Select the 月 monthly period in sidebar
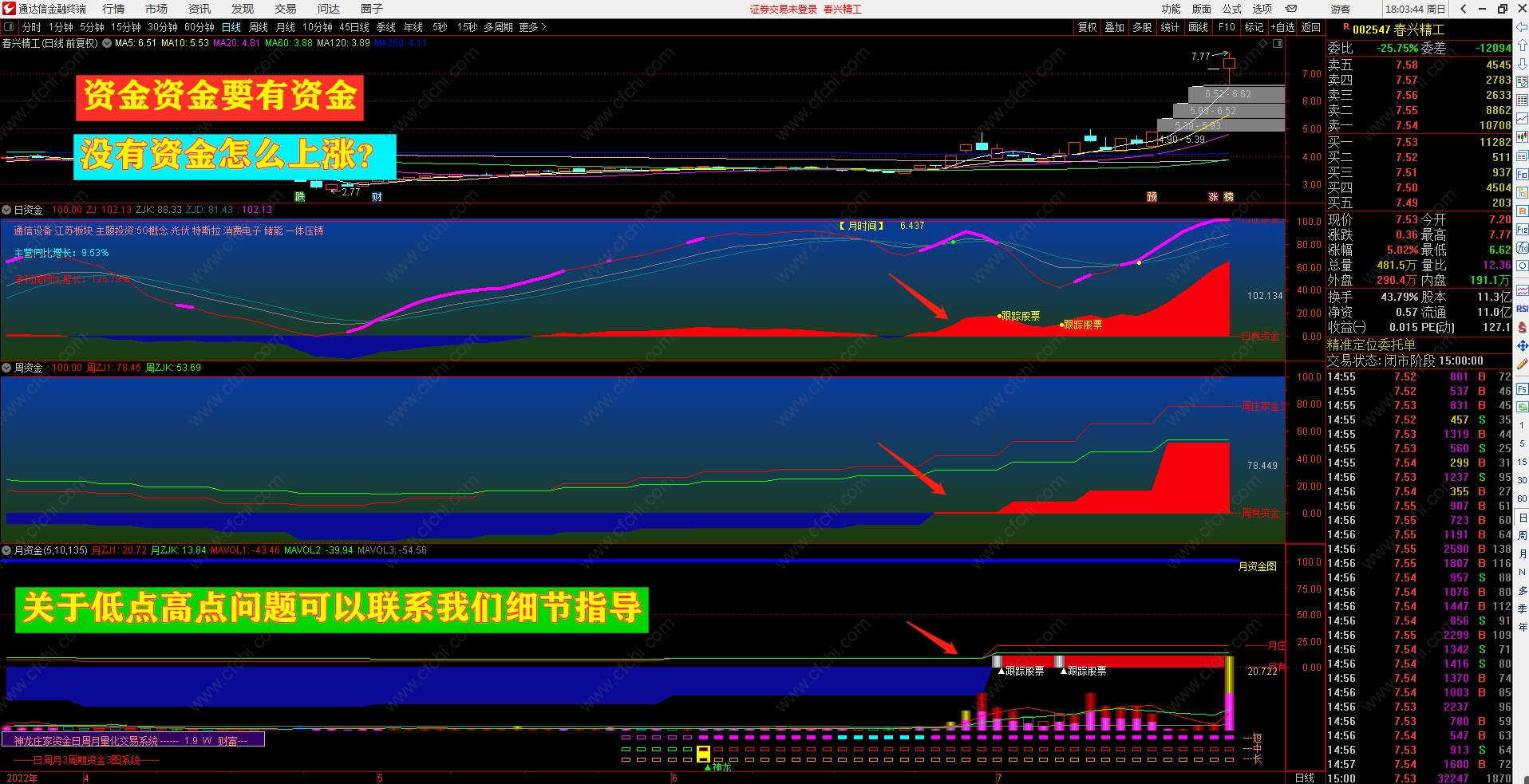Image resolution: width=1529 pixels, height=784 pixels. click(x=1522, y=554)
